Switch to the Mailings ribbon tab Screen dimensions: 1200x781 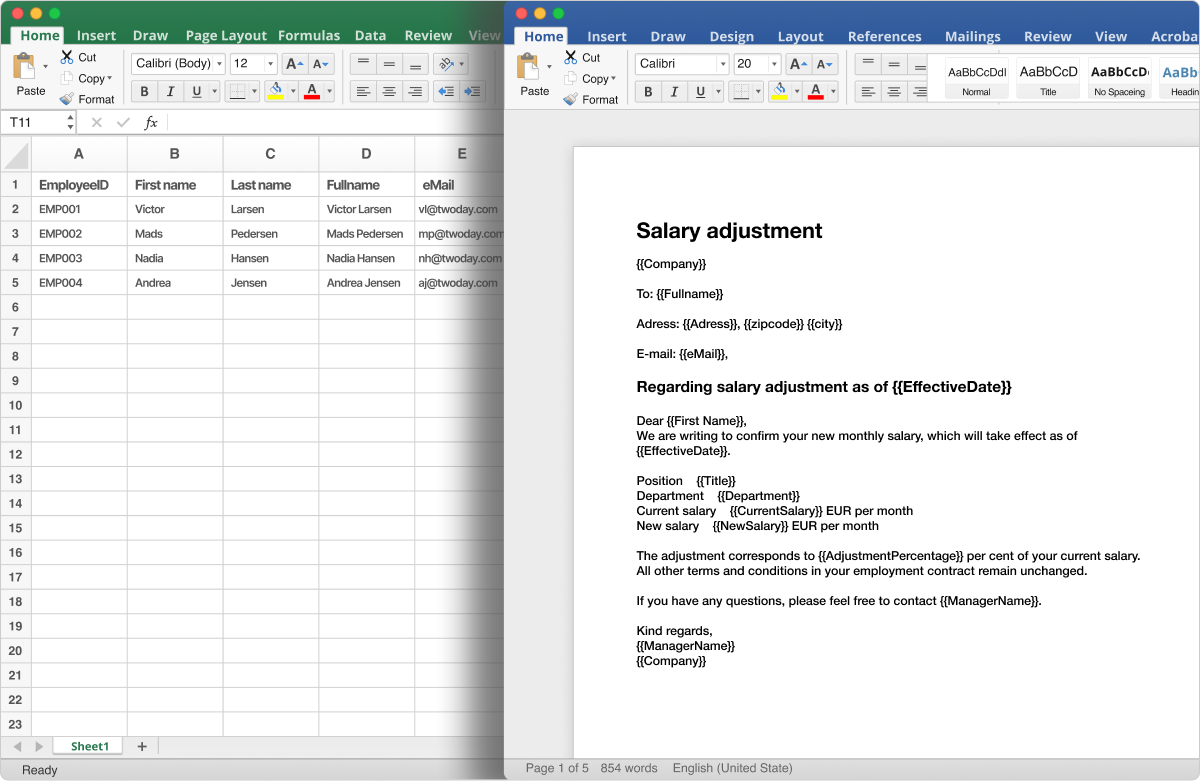(972, 36)
